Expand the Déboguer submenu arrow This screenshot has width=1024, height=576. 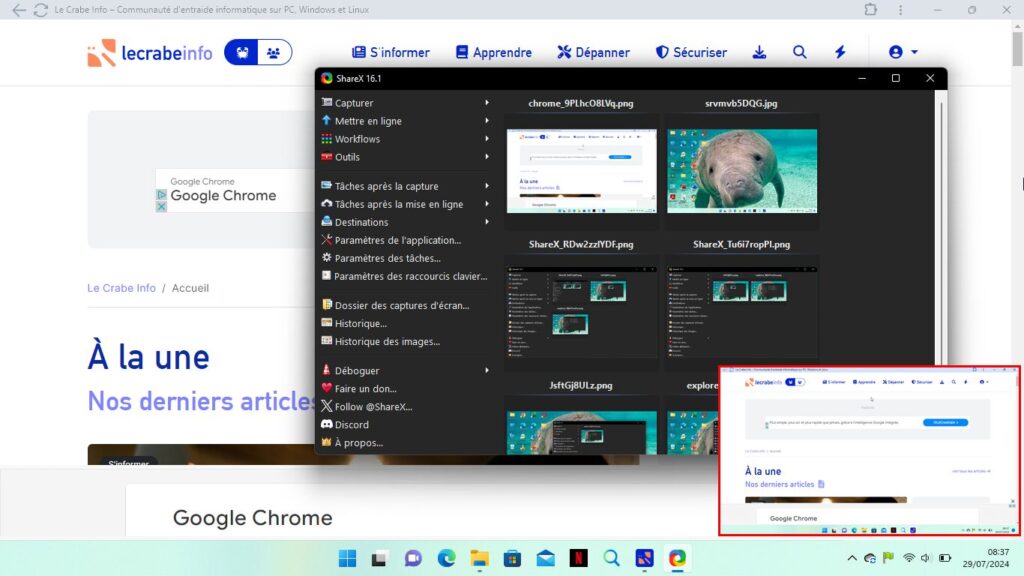(x=487, y=370)
